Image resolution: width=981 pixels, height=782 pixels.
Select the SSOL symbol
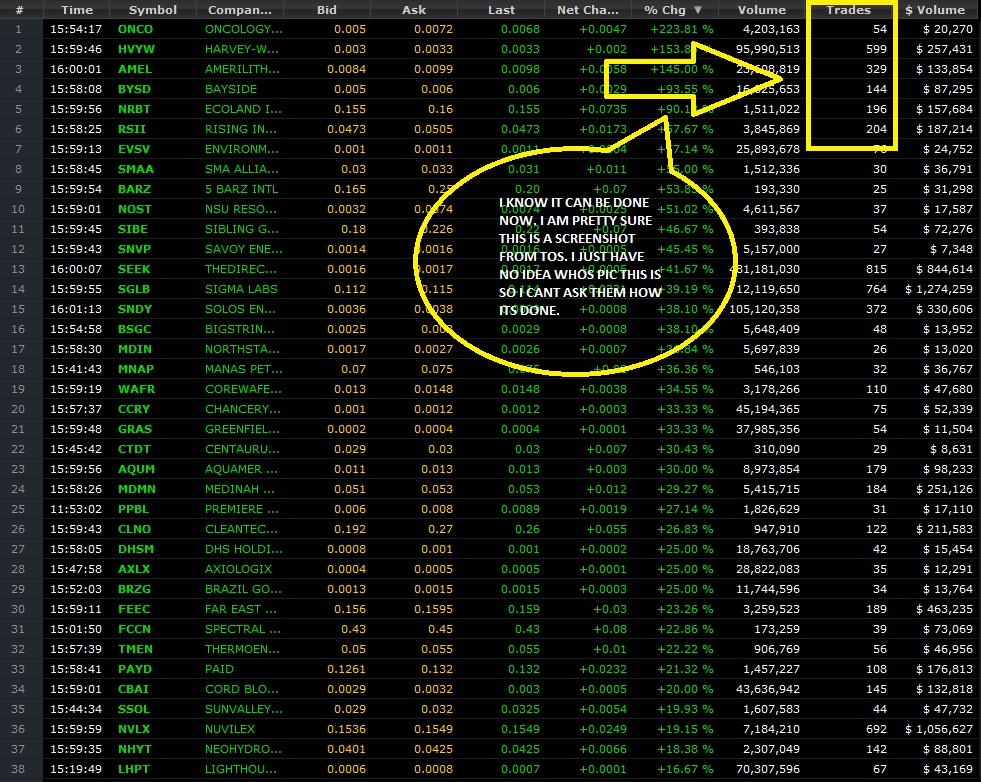(x=134, y=709)
